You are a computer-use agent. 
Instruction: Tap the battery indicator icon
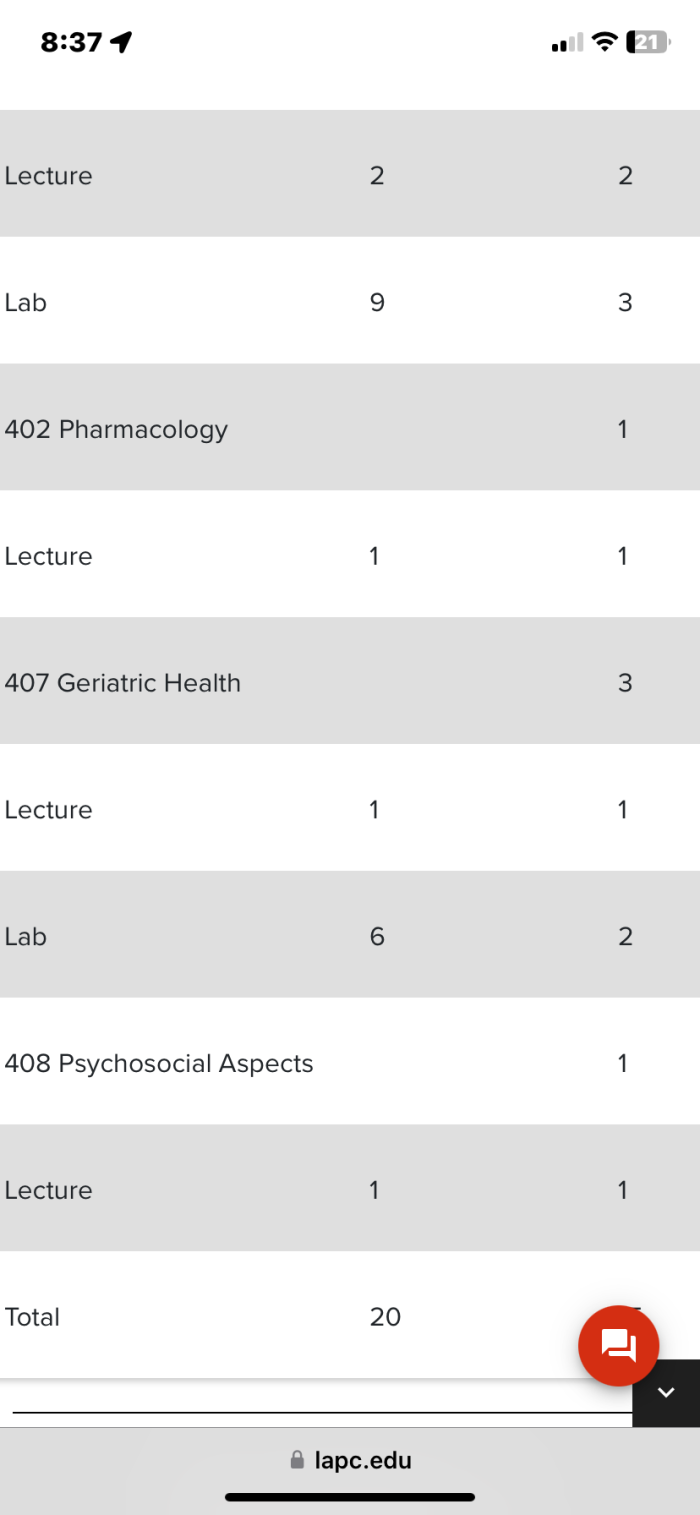[x=648, y=42]
